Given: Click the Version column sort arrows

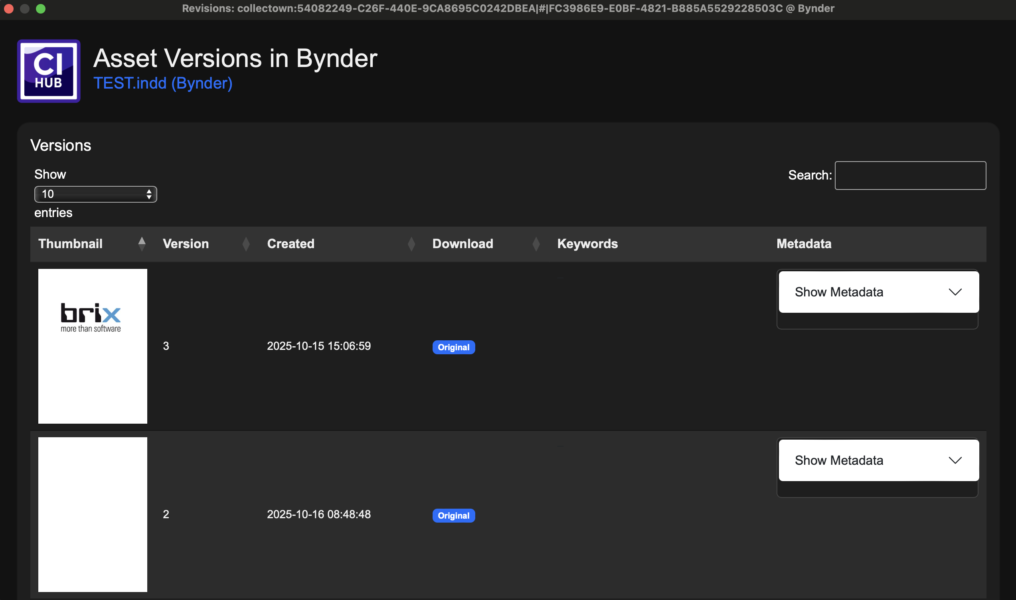Looking at the screenshot, I should coord(246,244).
